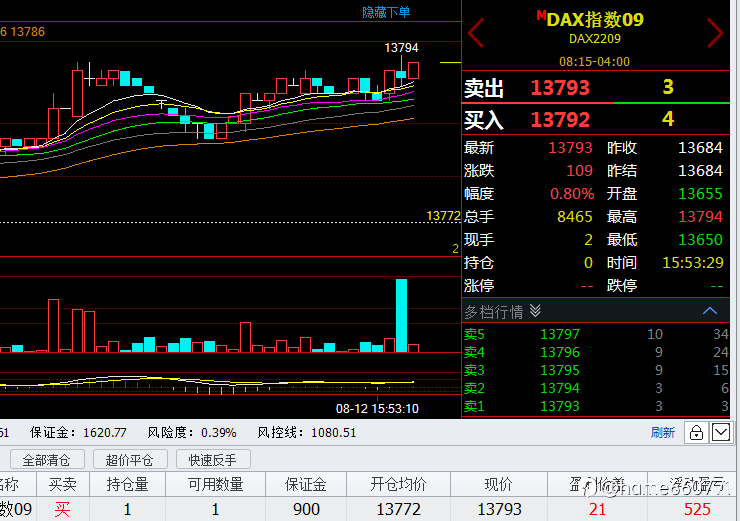Click 卖出 price 13793
Image resolution: width=740 pixels, height=521 pixels.
click(560, 88)
